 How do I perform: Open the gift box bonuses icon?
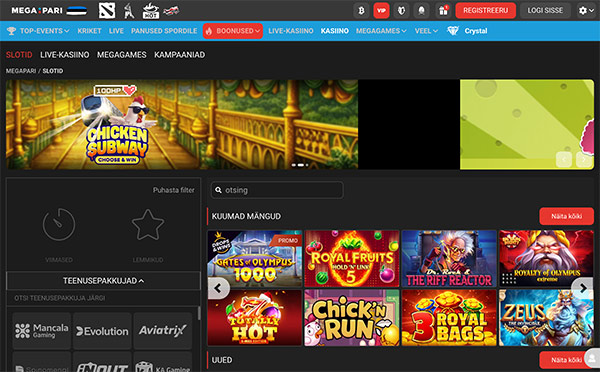(x=443, y=11)
